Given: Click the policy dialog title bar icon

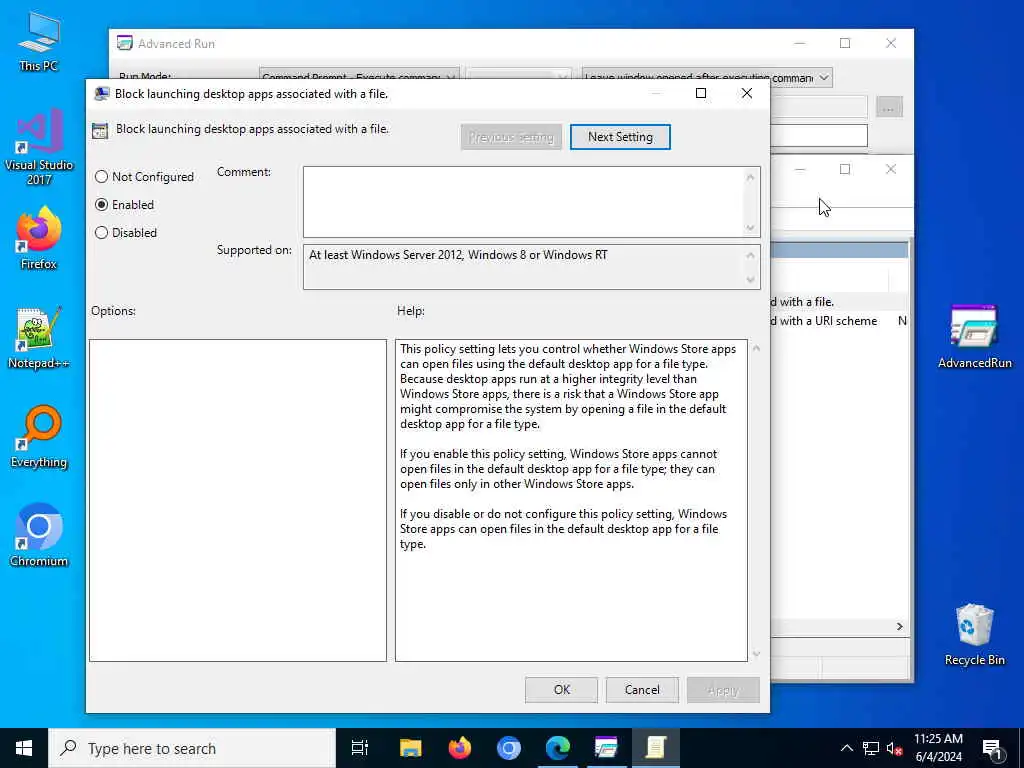Looking at the screenshot, I should 101,93.
